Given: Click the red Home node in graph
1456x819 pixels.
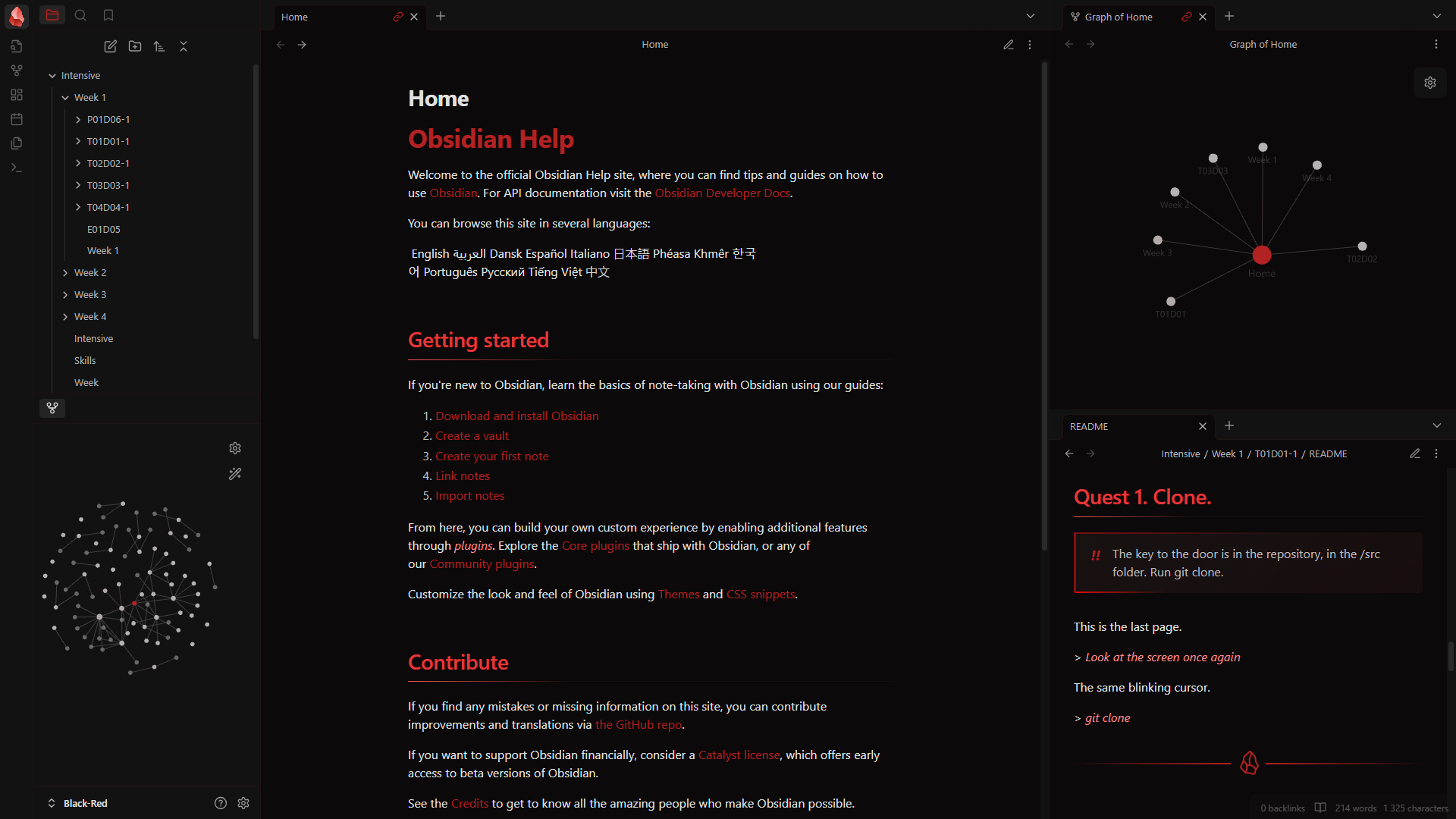Looking at the screenshot, I should 1262,255.
